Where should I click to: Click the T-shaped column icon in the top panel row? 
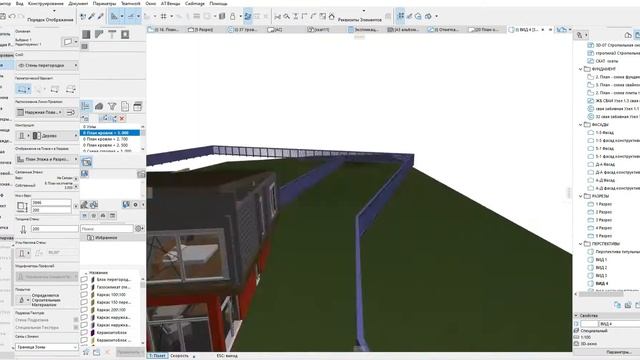point(112,35)
